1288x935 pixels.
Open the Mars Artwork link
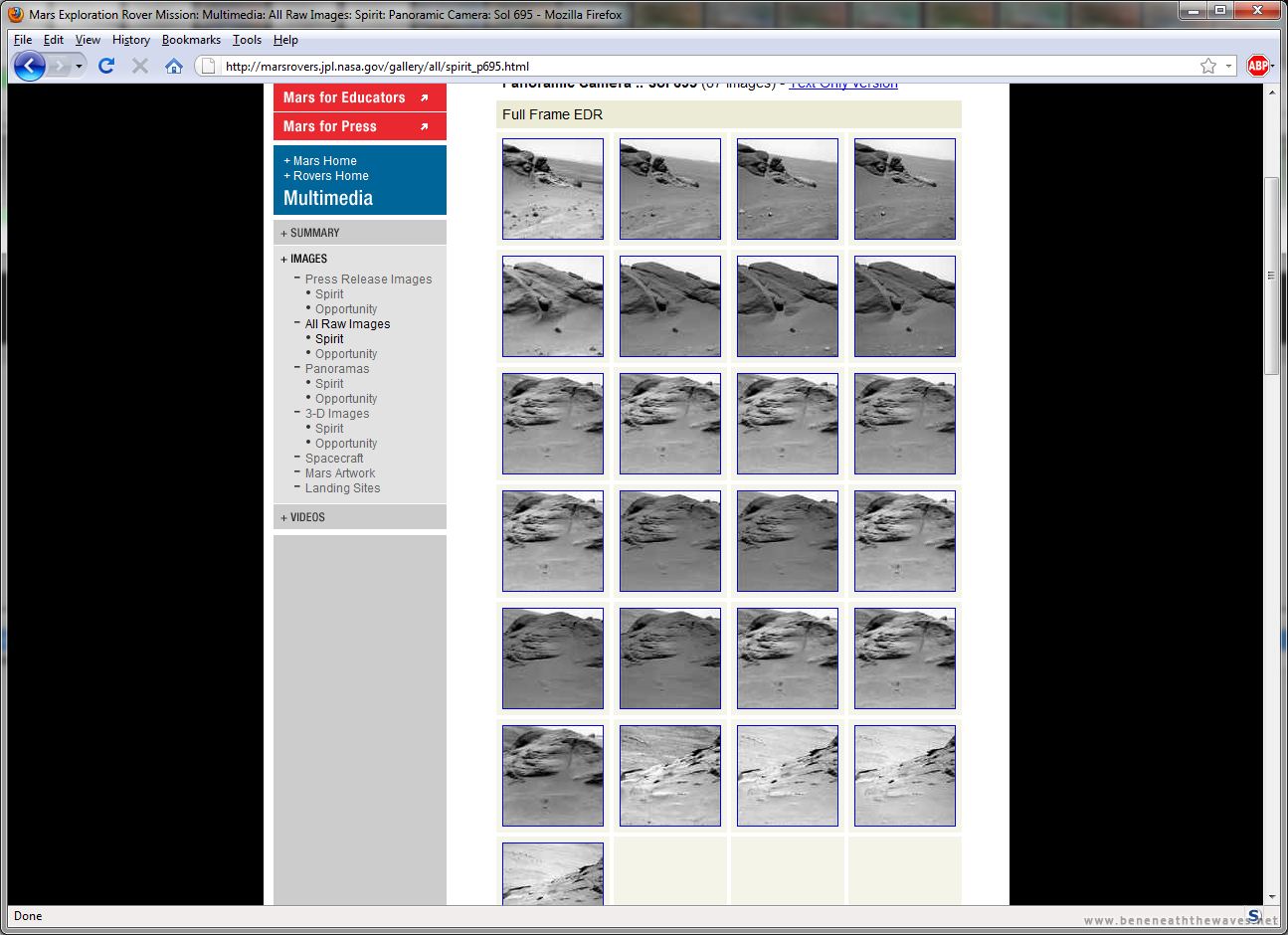pyautogui.click(x=340, y=473)
